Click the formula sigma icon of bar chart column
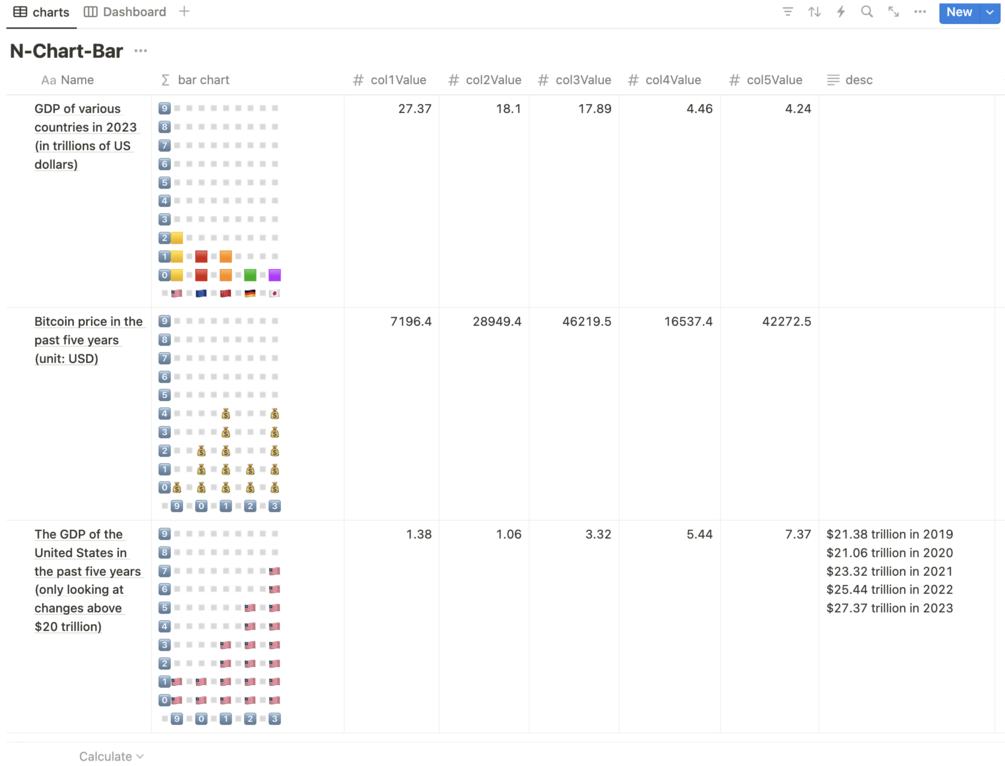Image resolution: width=1005 pixels, height=766 pixels. (165, 80)
